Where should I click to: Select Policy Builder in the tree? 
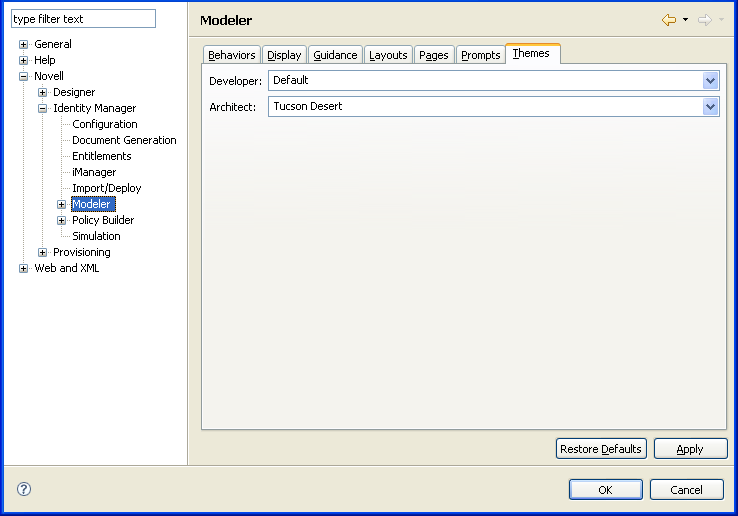coord(103,220)
